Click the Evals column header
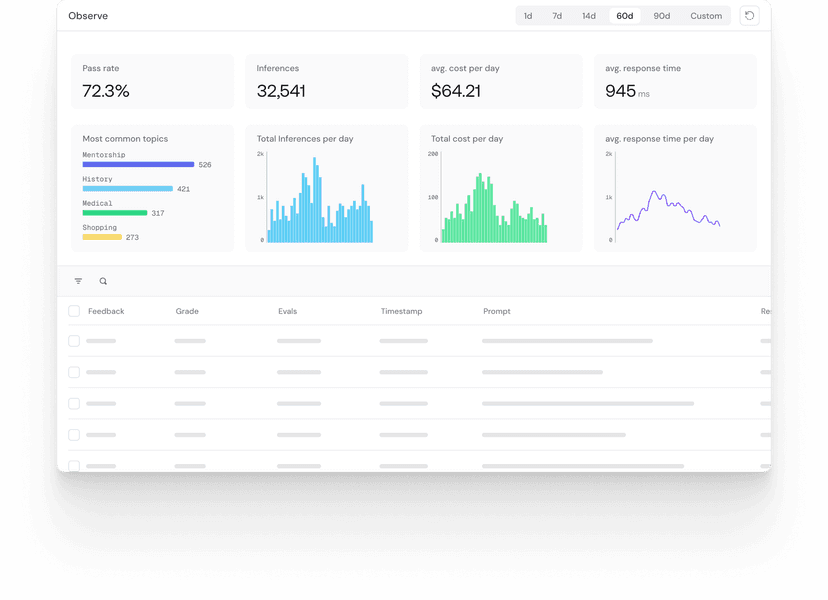Viewport: 828px width, 600px height. coord(289,311)
